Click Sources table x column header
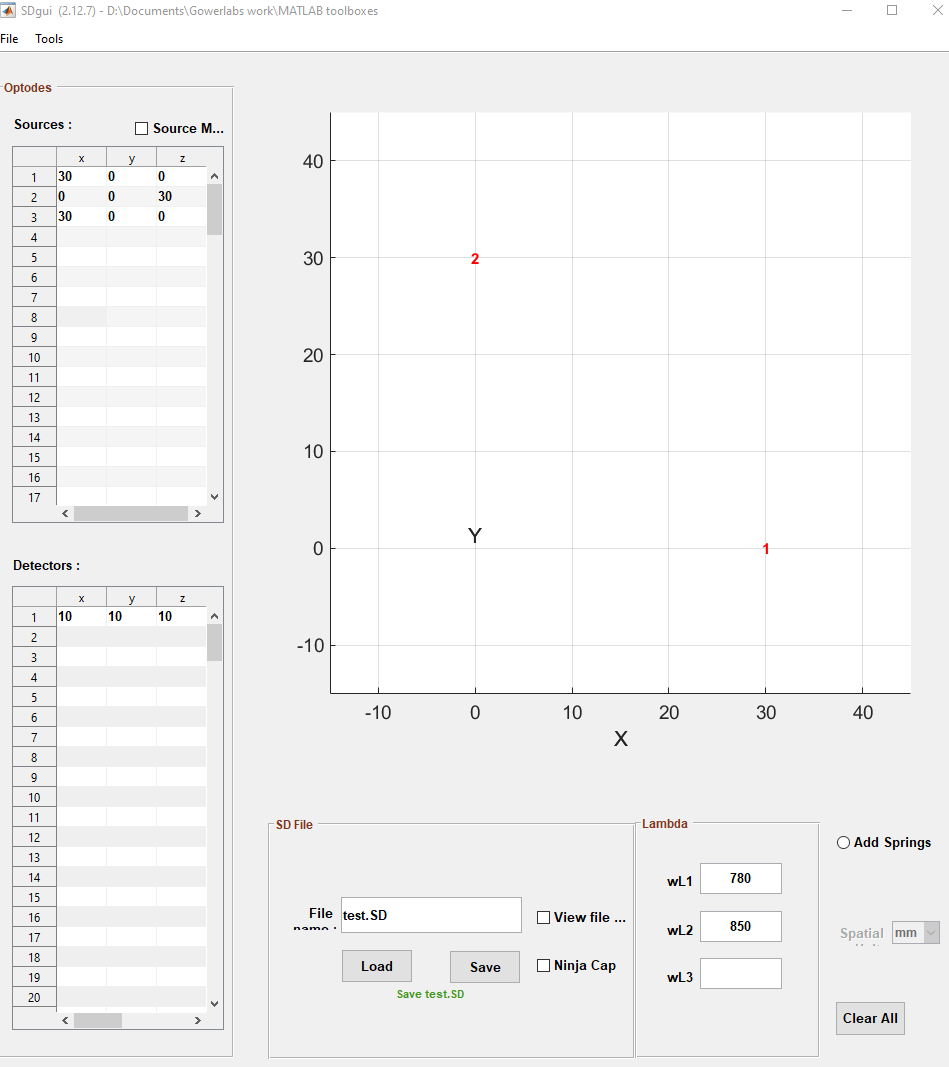Viewport: 949px width, 1067px height. tap(82, 158)
